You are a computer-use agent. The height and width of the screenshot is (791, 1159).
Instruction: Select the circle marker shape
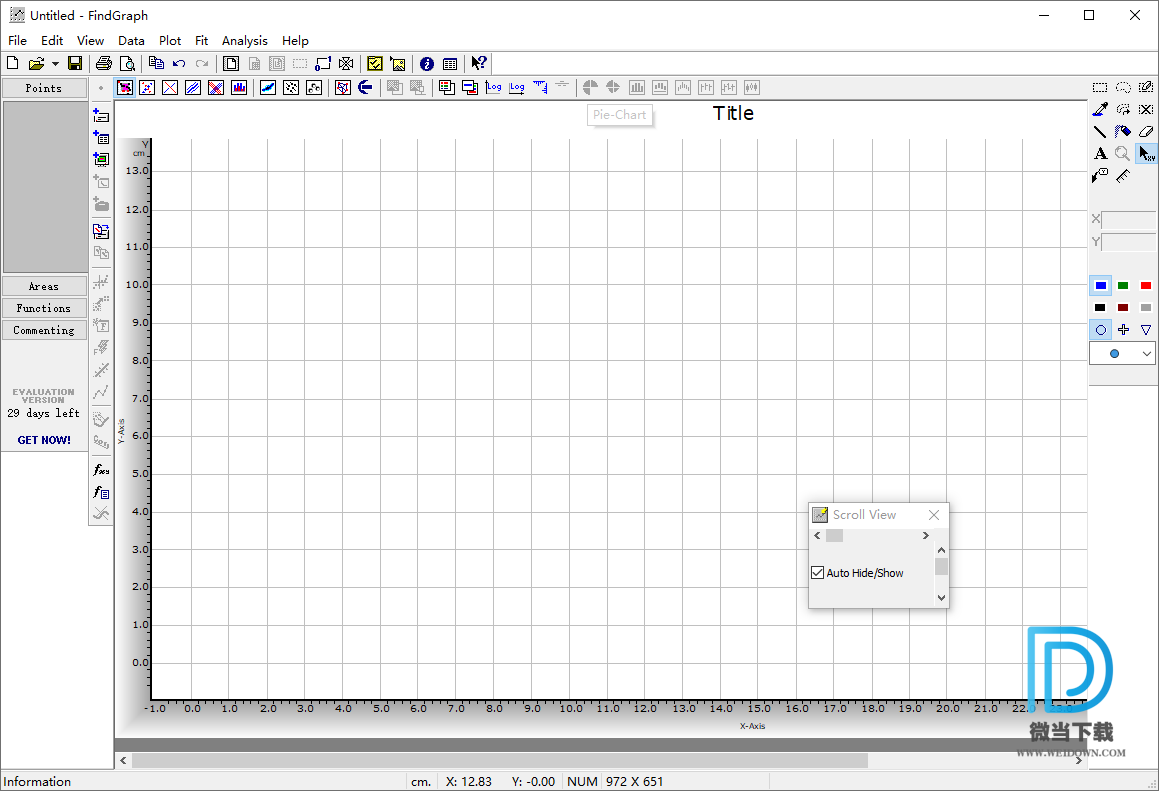(1101, 330)
